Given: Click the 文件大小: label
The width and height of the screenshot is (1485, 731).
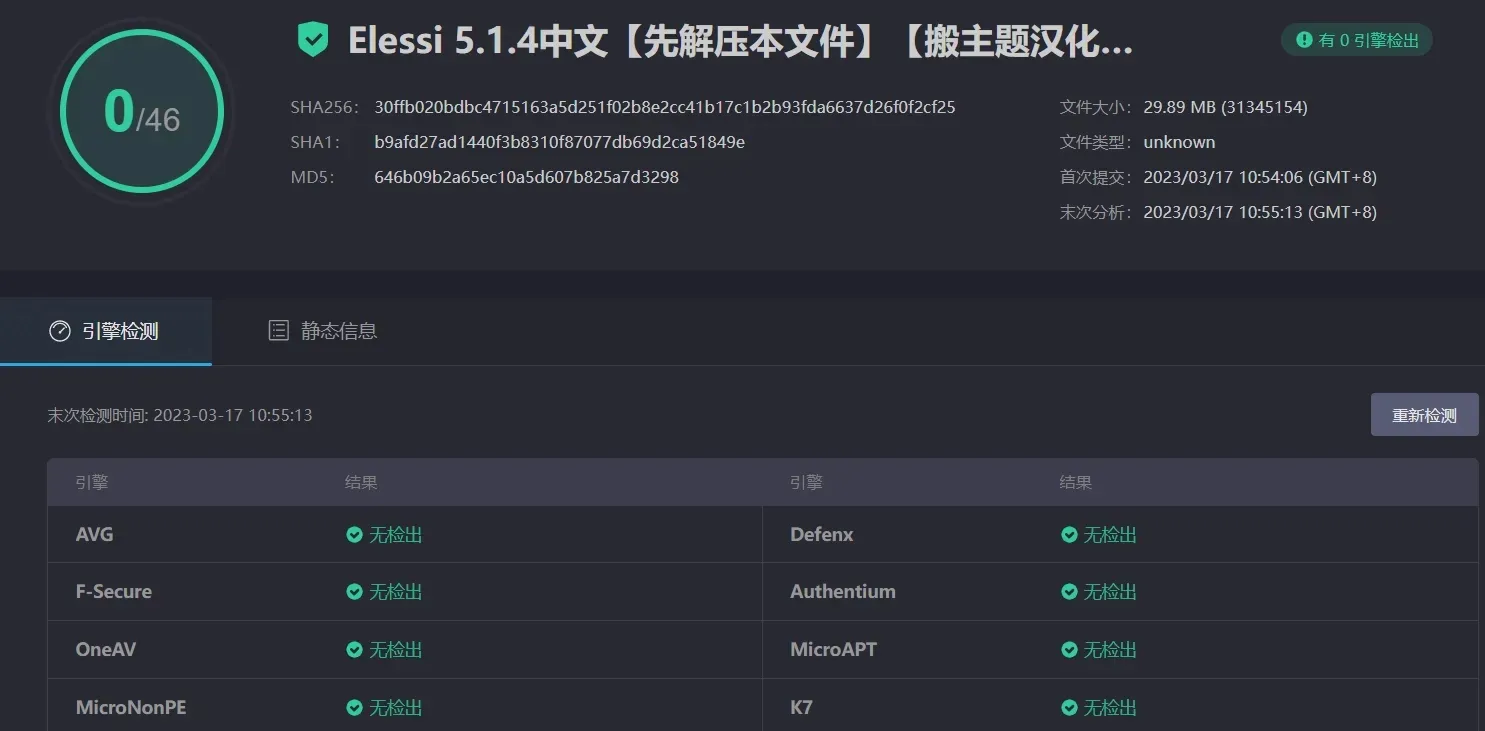Looking at the screenshot, I should pos(1097,107).
